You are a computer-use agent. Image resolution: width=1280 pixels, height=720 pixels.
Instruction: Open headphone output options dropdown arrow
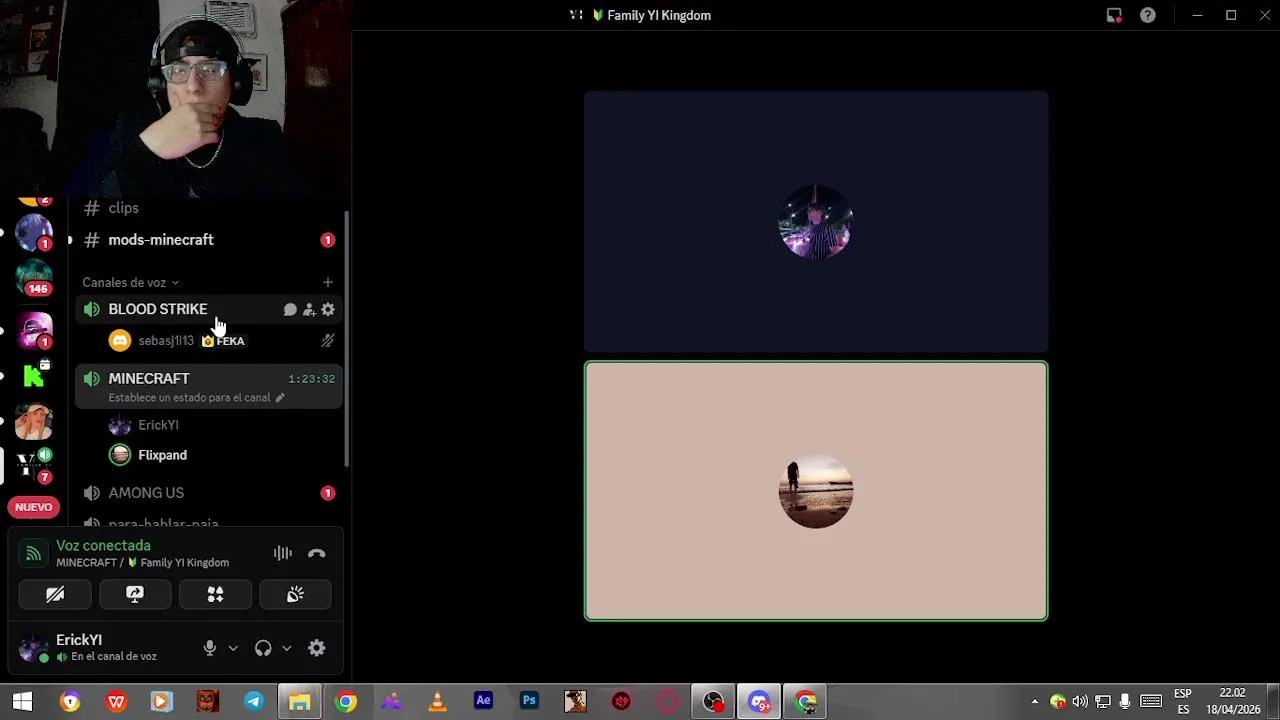point(286,648)
